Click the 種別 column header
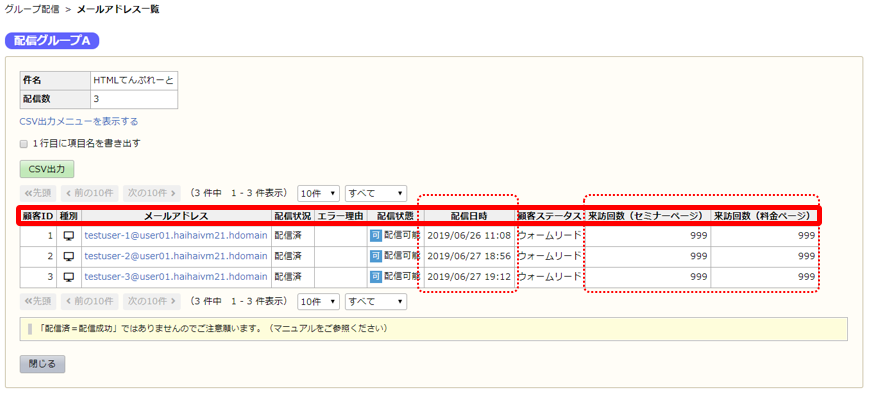This screenshot has width=874, height=397. point(69,216)
